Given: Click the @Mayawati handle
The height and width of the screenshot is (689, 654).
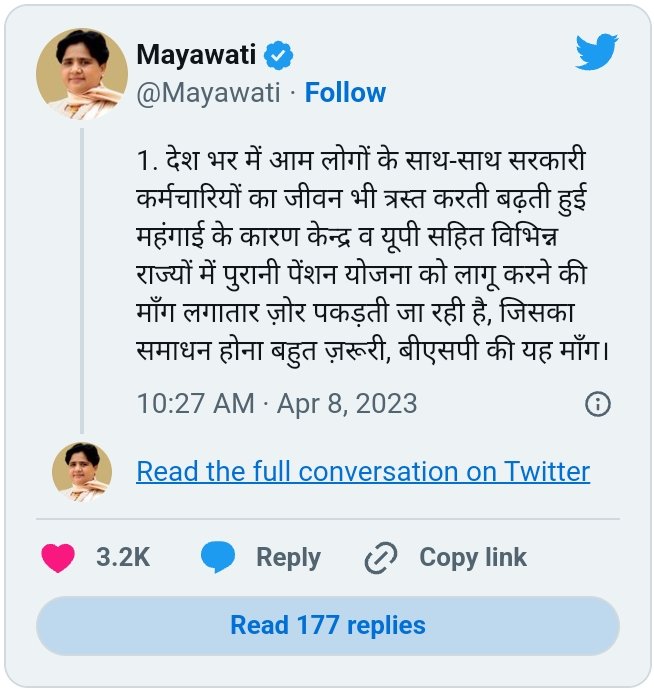Looking at the screenshot, I should click(207, 93).
